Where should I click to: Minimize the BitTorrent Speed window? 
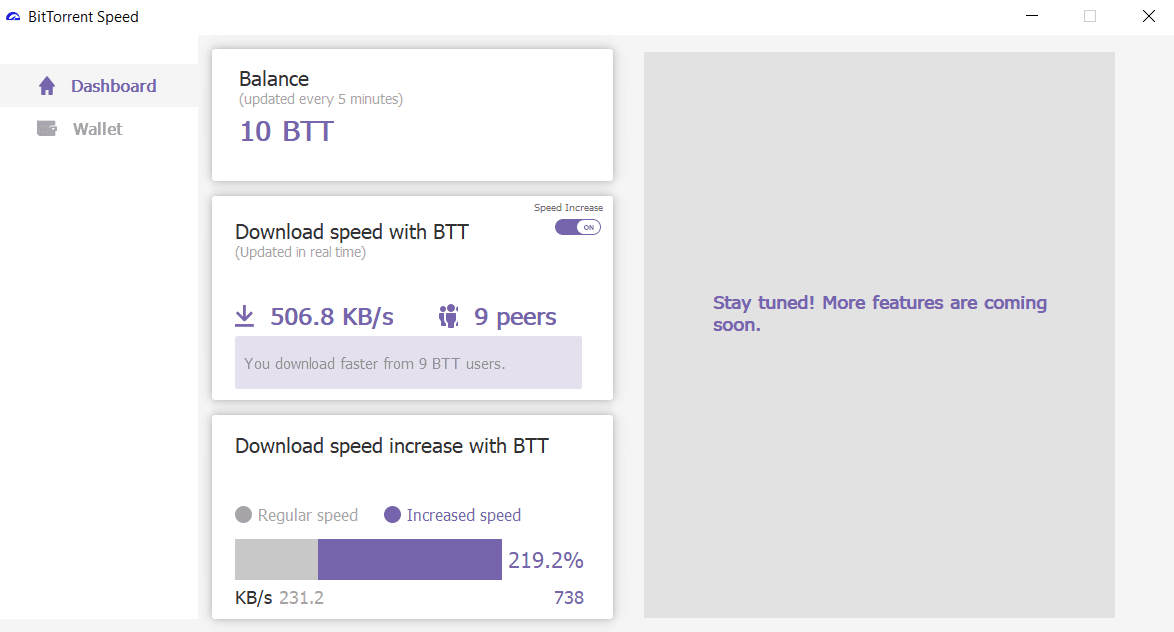1032,16
